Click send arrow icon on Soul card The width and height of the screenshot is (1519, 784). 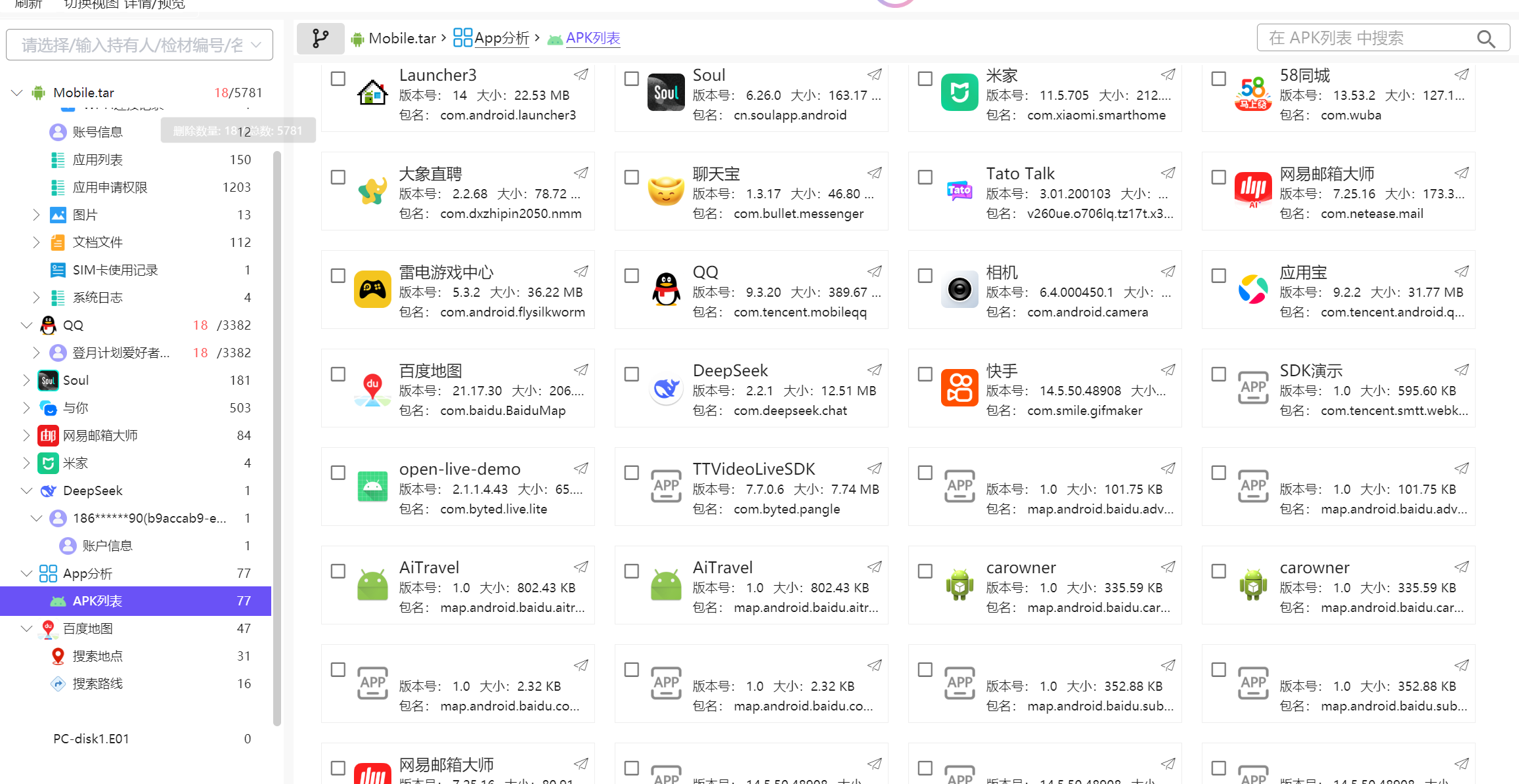[875, 75]
